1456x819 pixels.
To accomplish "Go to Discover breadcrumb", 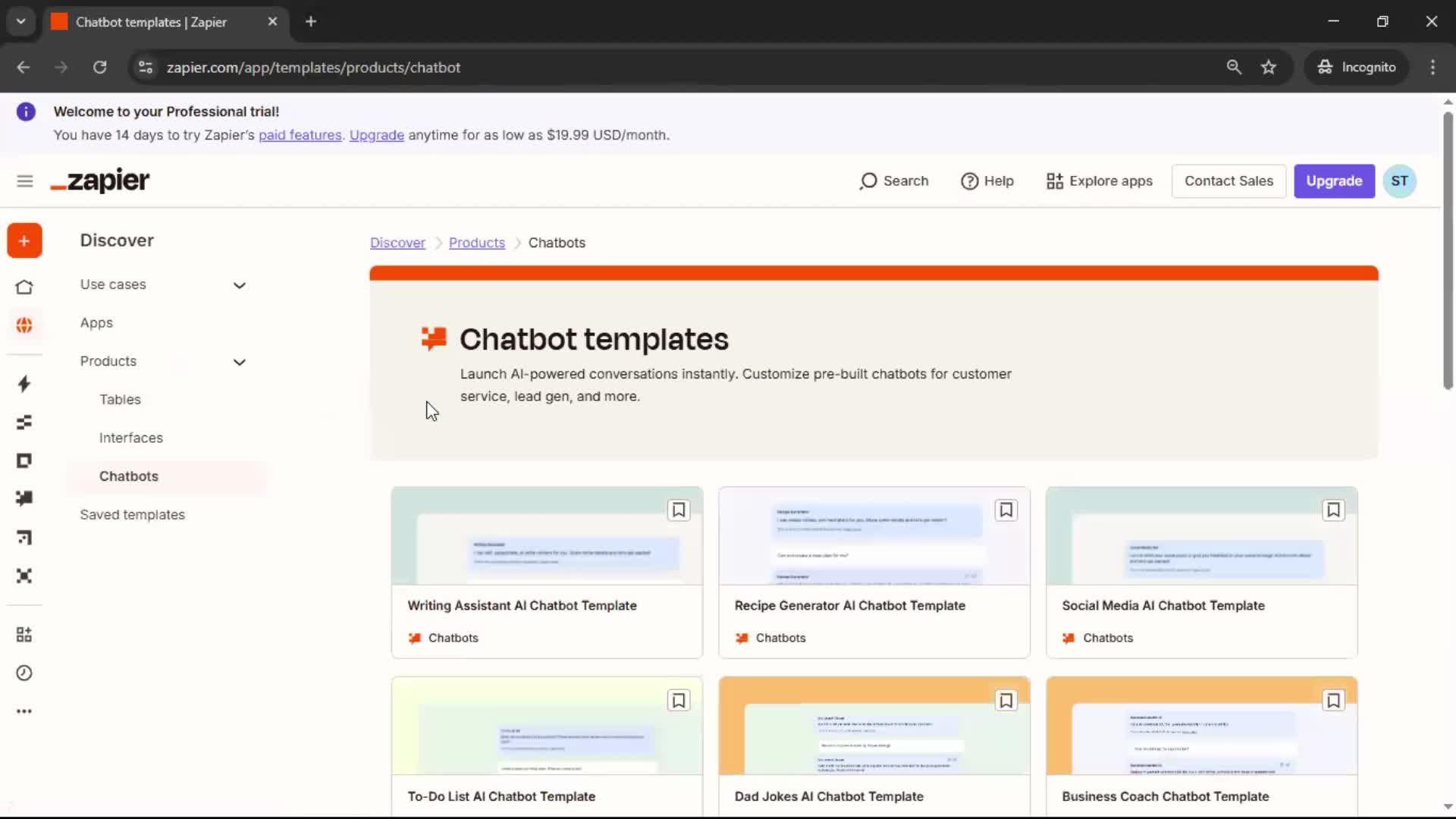I will click(x=397, y=243).
